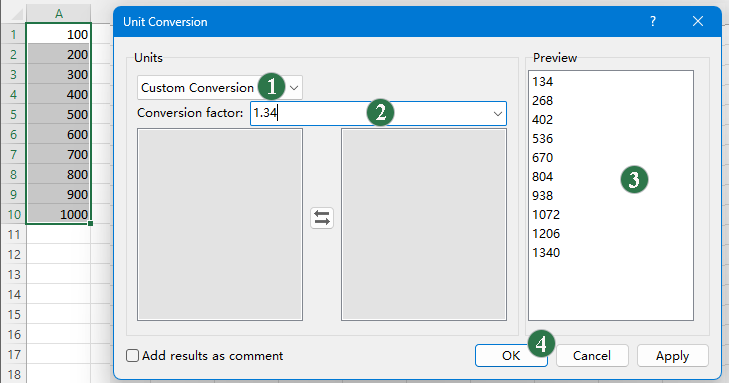The image size is (729, 383).
Task: Open the Custom Conversion units dropdown
Action: coord(220,87)
